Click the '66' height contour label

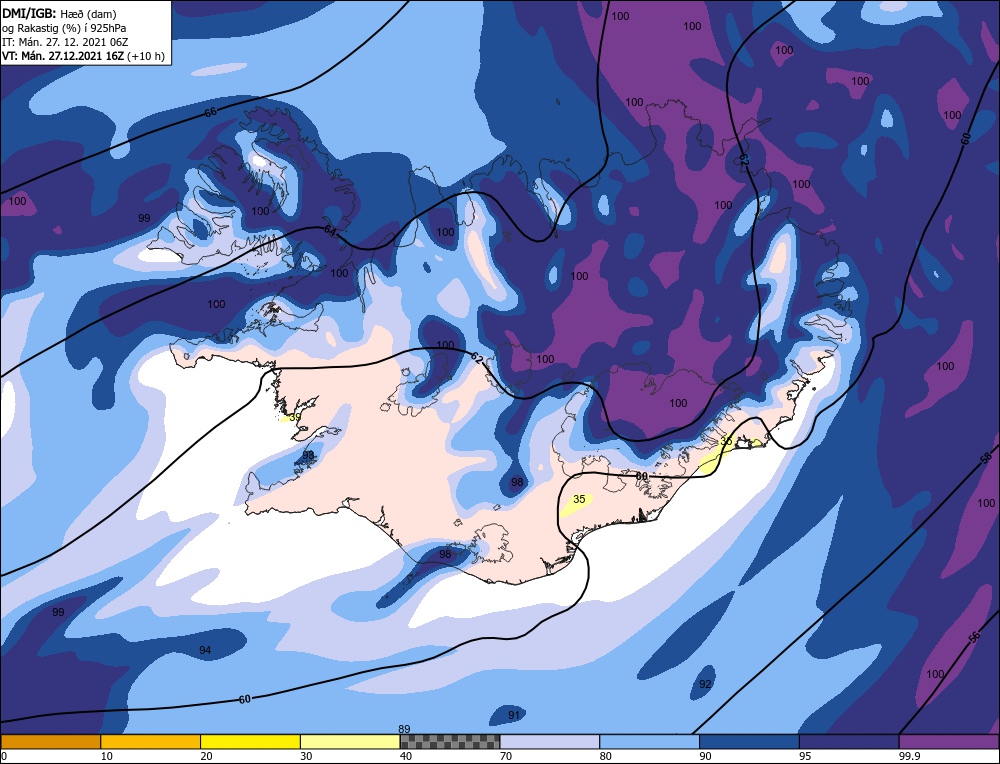pyautogui.click(x=210, y=112)
